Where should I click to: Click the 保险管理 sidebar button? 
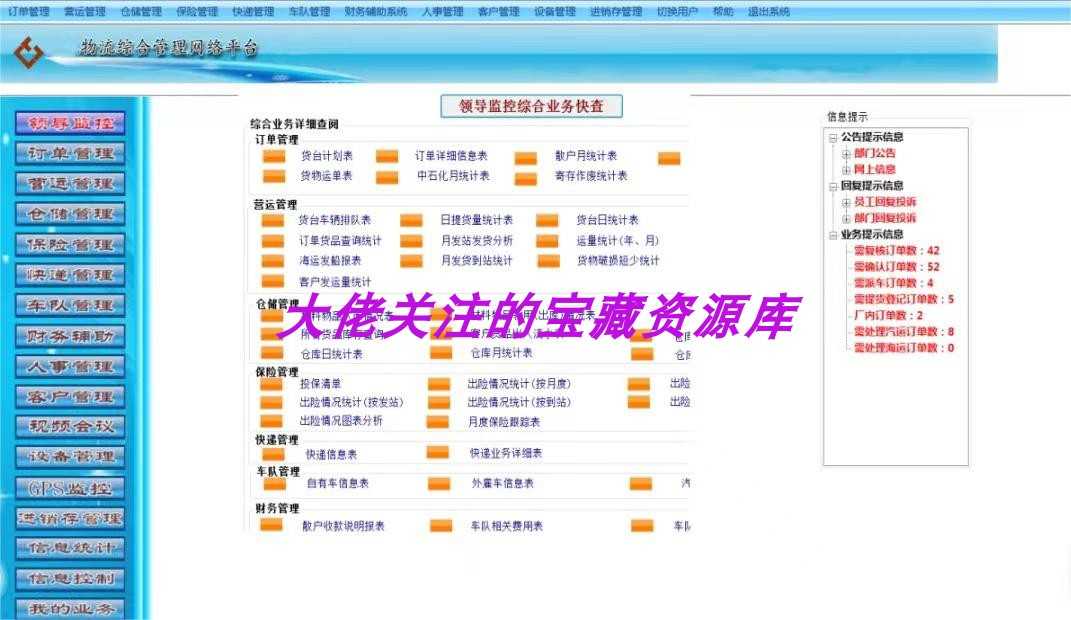(70, 244)
